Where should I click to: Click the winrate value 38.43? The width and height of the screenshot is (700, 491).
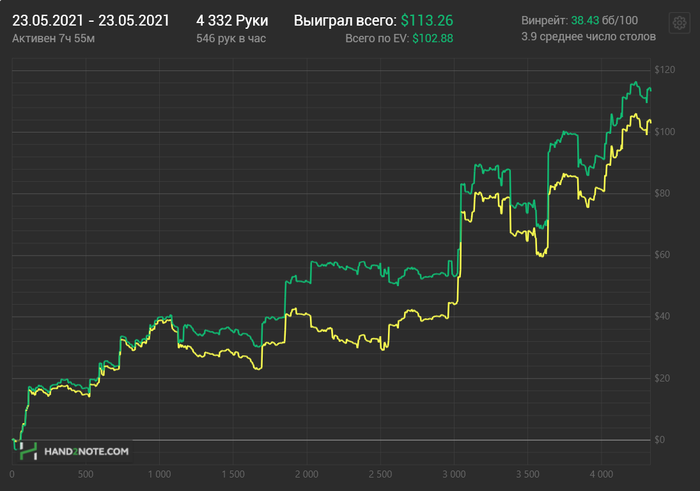coord(585,21)
